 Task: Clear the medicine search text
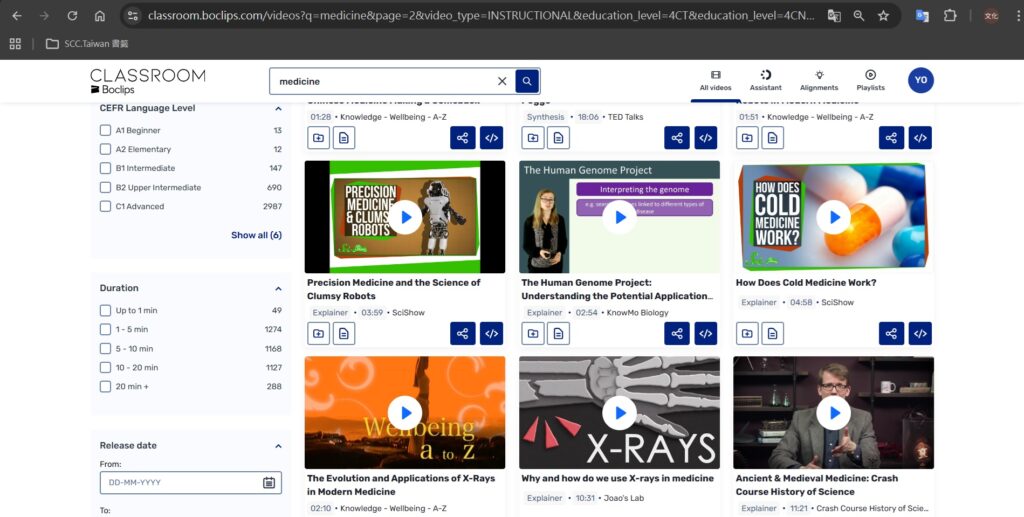[502, 81]
